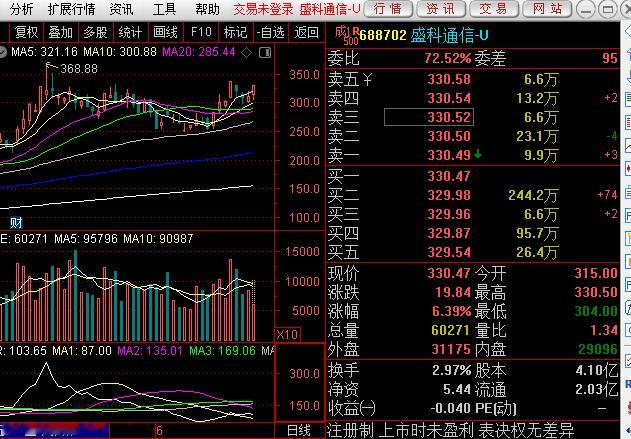631x439 pixels.
Task: Click the X10 scale button
Action: (x=287, y=334)
